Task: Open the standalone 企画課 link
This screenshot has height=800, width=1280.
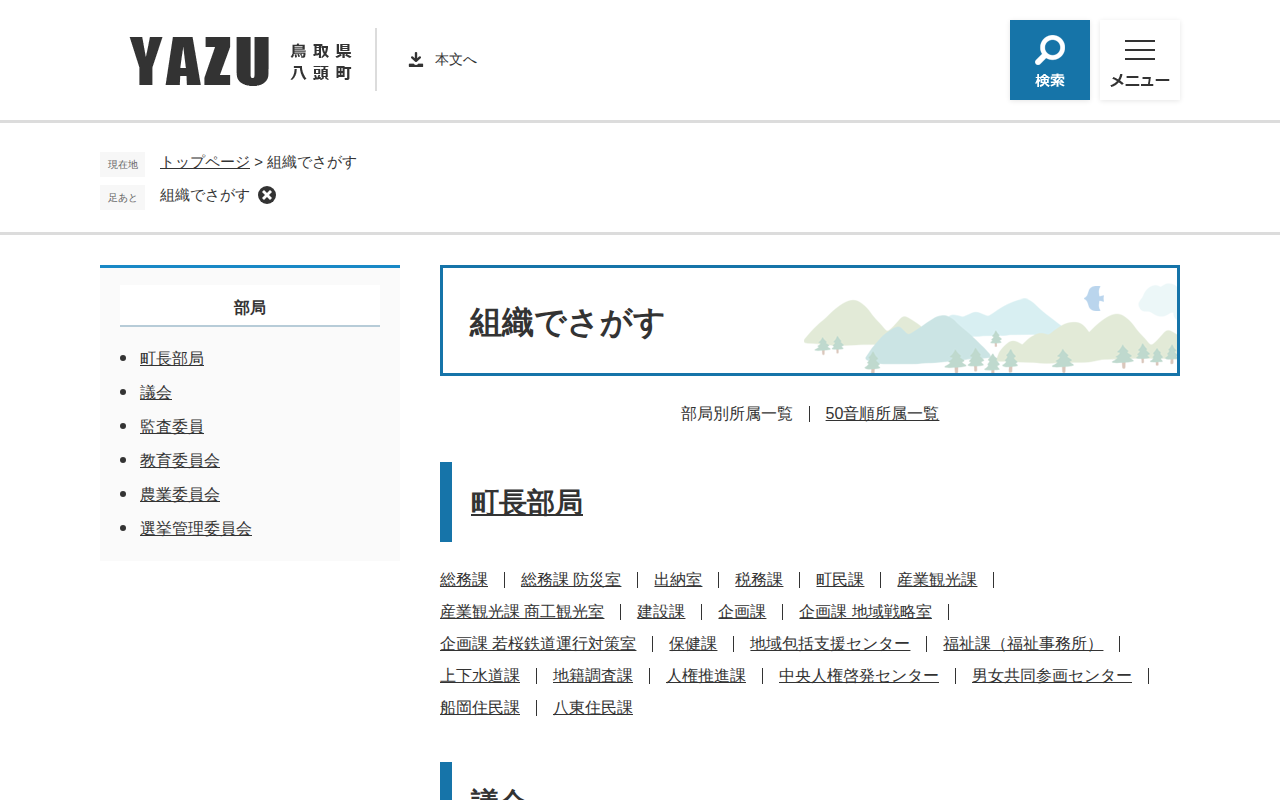Action: click(742, 611)
